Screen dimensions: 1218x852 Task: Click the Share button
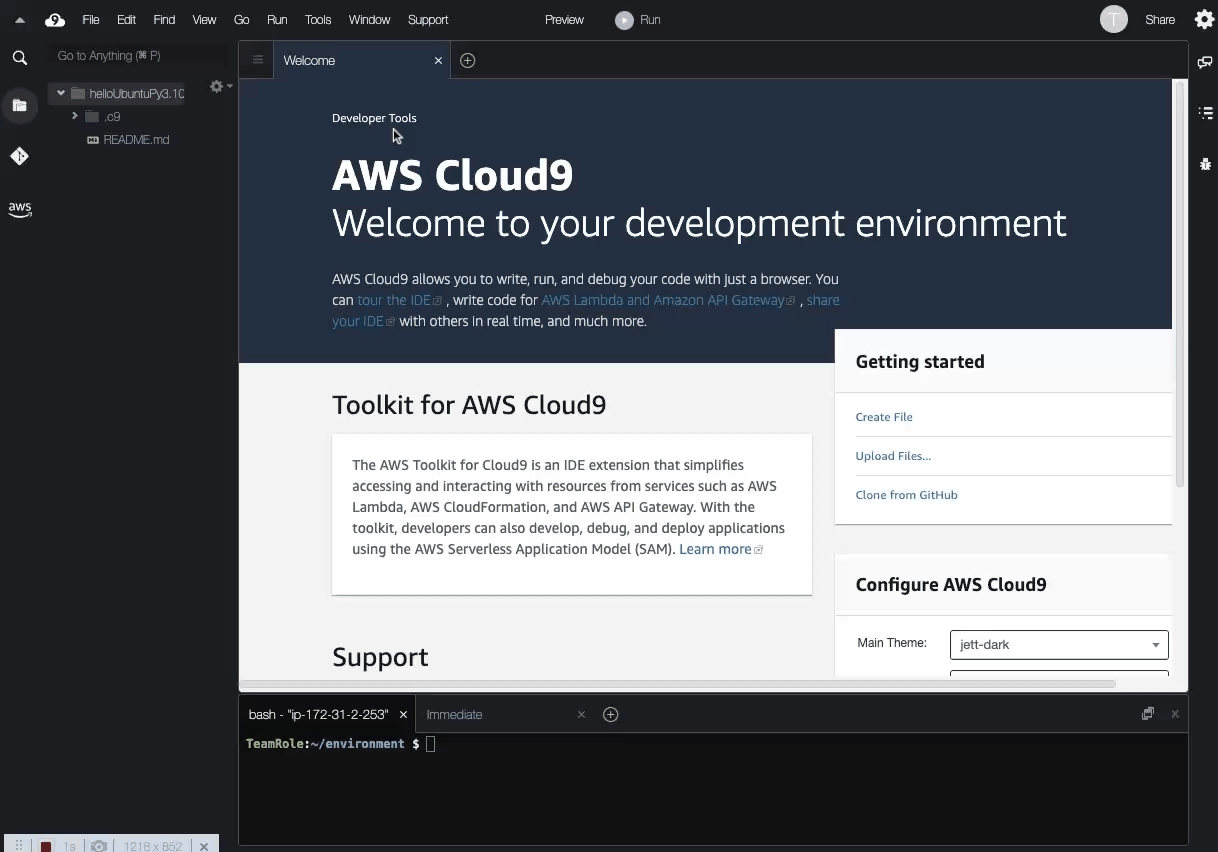(x=1160, y=20)
